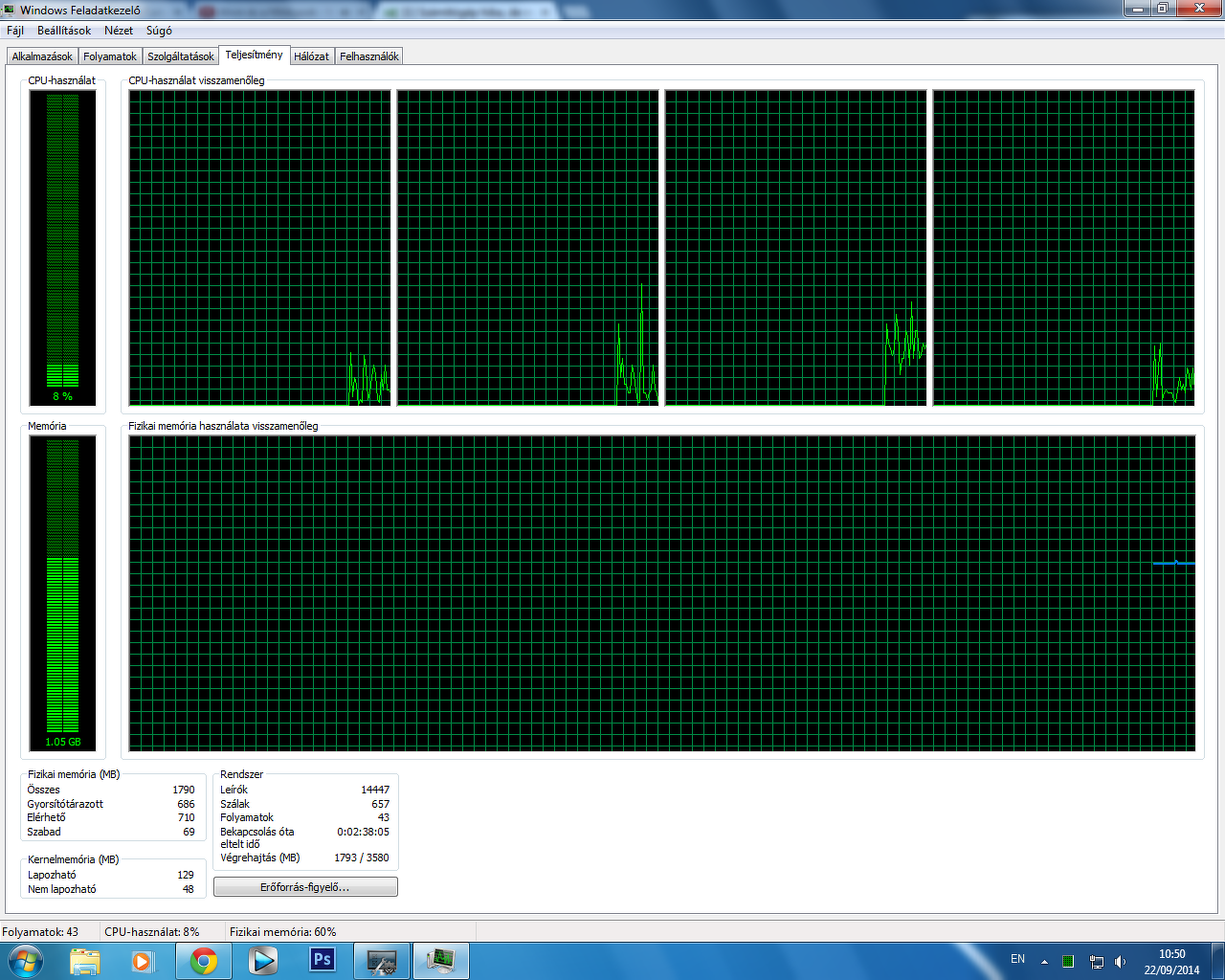
Task: Open the Nézet menu
Action: 119,31
